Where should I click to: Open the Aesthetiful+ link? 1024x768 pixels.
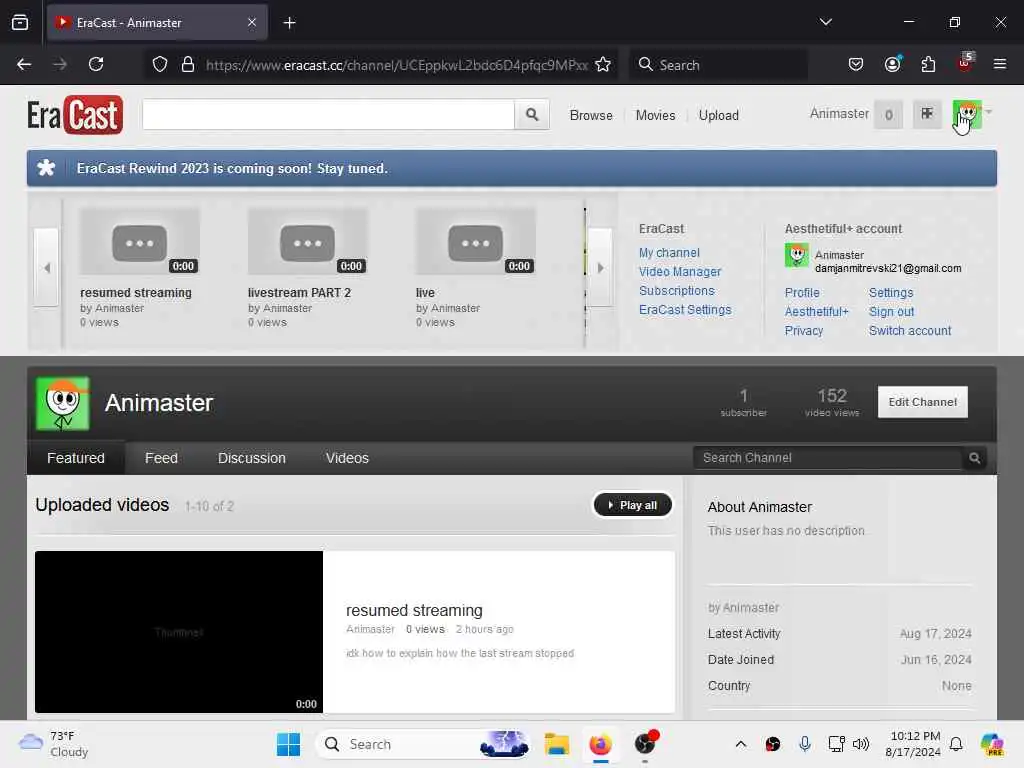point(816,312)
